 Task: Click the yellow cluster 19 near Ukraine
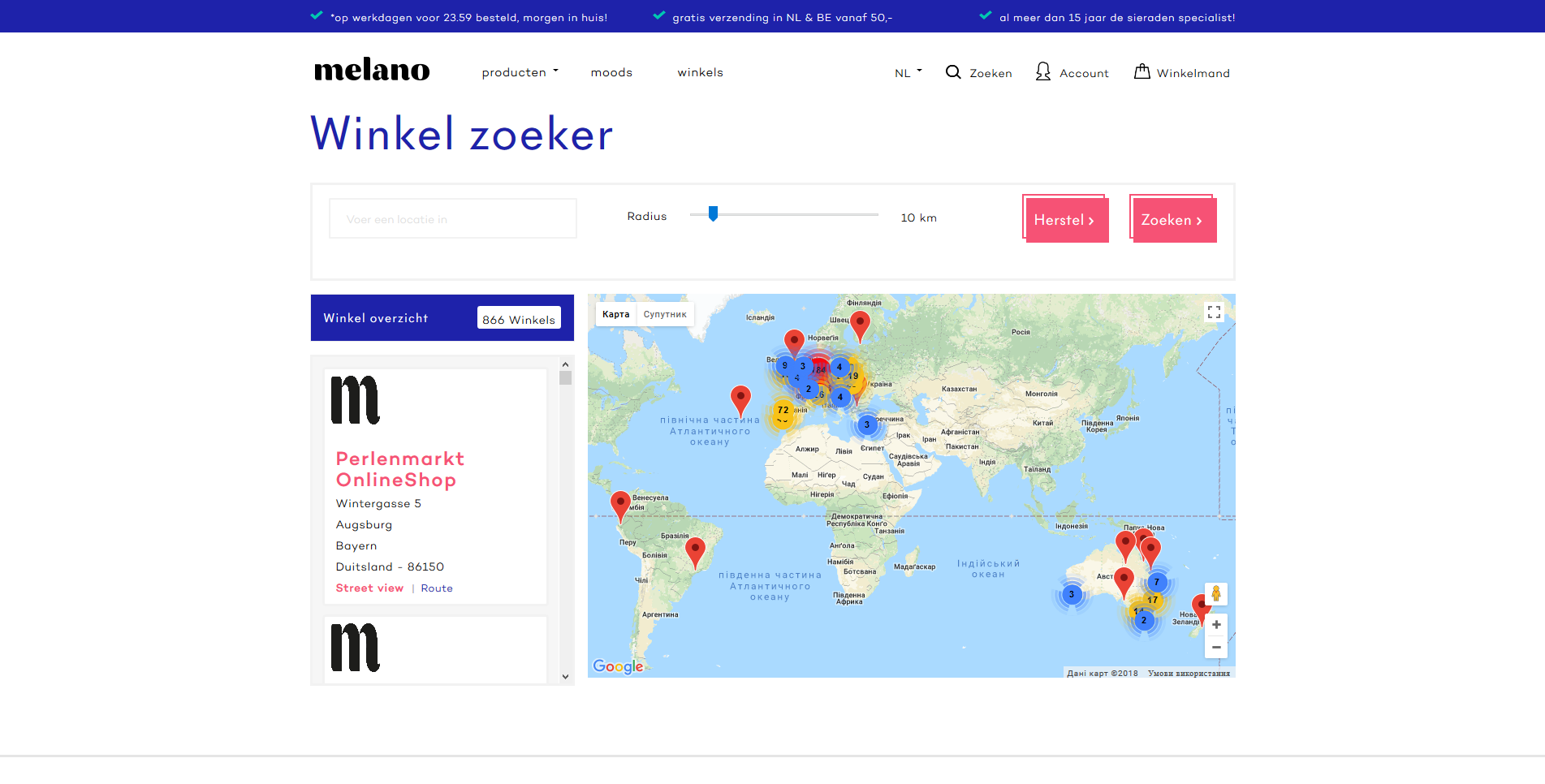click(853, 376)
